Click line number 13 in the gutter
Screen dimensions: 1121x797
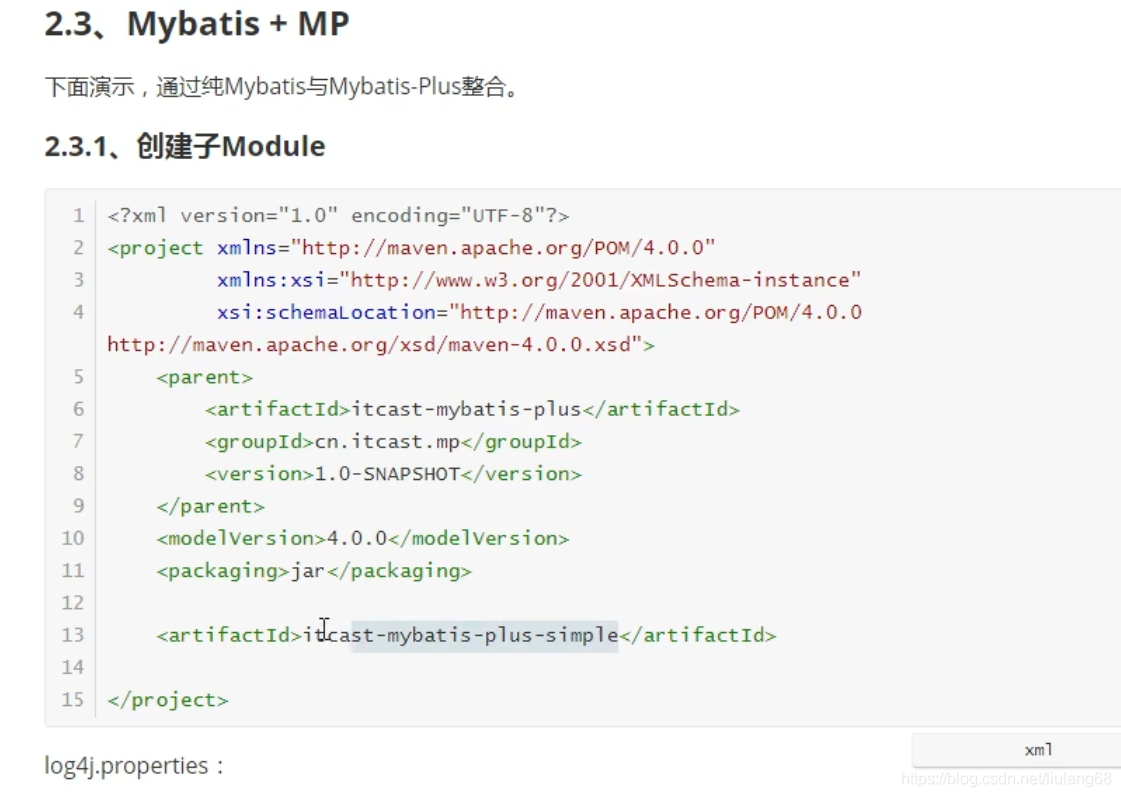(x=73, y=635)
